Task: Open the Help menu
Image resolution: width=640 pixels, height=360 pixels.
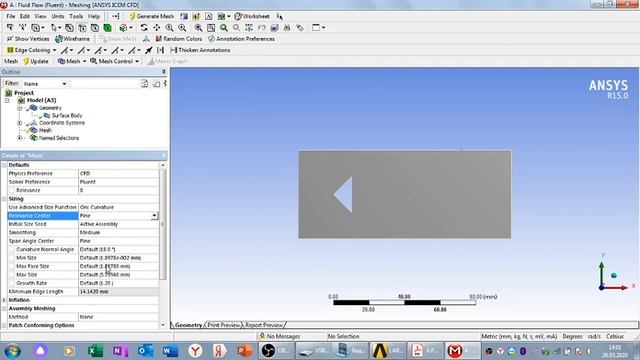Action: click(x=94, y=16)
